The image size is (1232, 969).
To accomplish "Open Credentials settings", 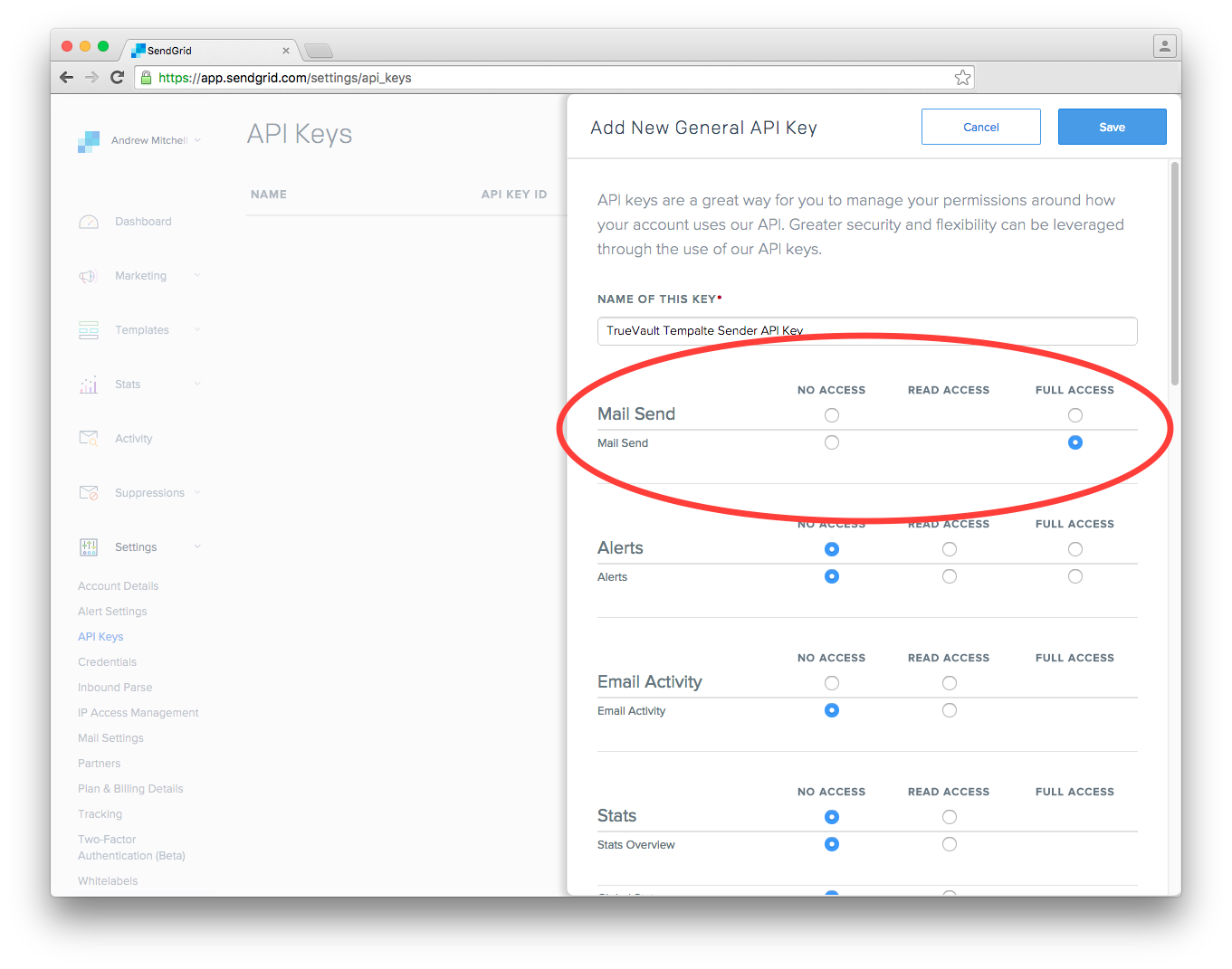I will [107, 662].
